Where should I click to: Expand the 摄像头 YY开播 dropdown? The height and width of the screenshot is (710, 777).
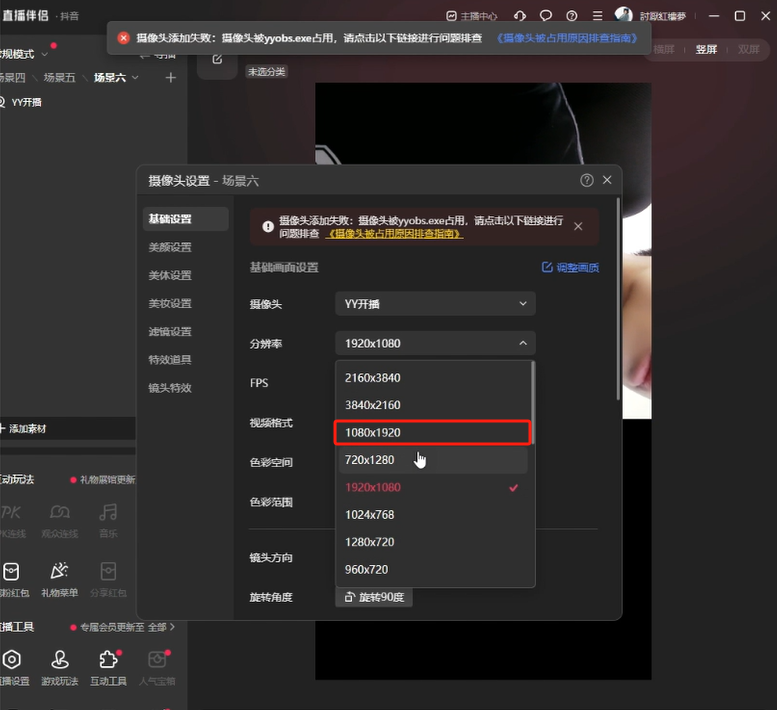click(435, 304)
